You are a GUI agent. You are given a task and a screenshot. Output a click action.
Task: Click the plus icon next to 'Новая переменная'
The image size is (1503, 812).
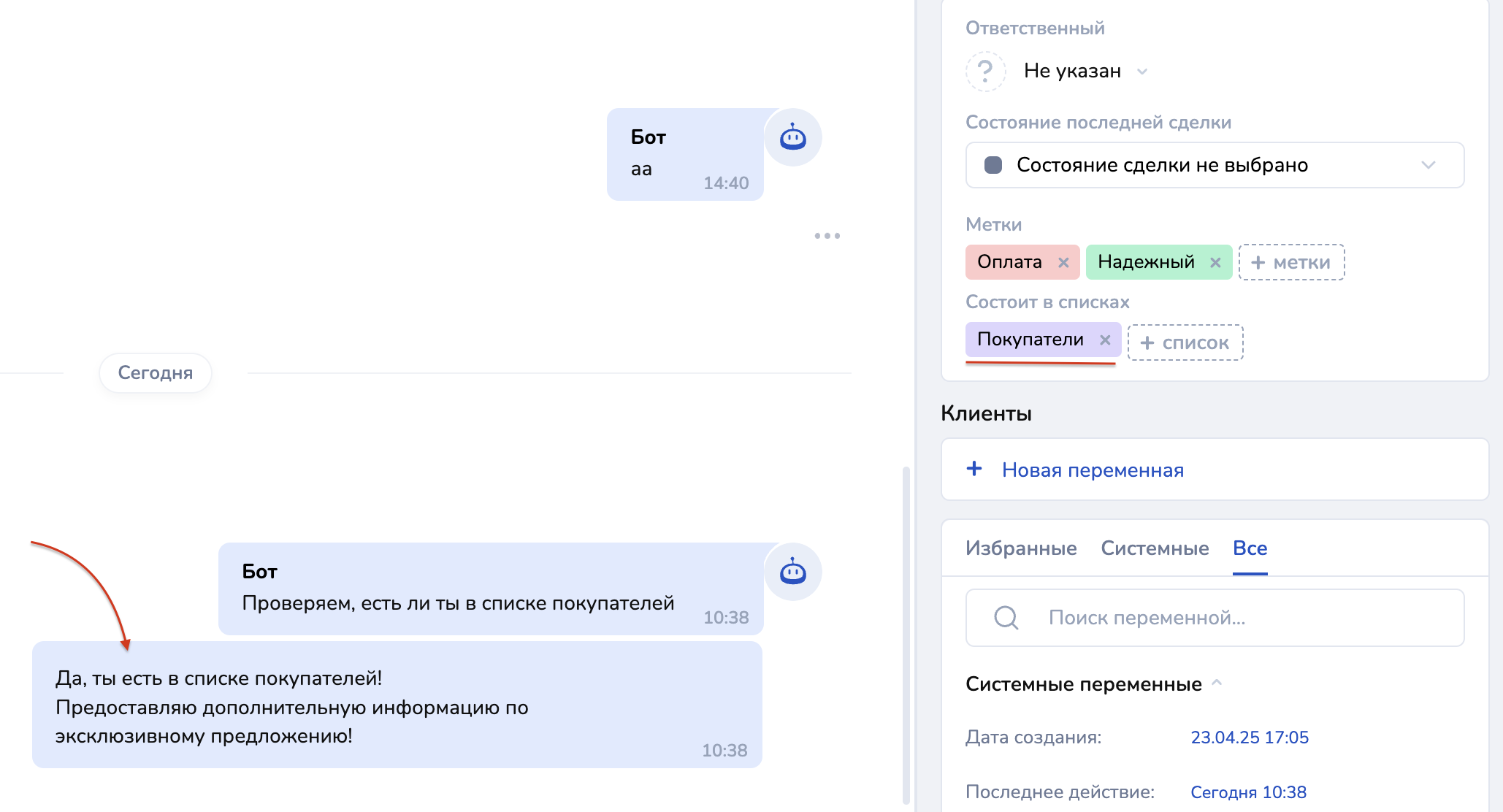coord(974,469)
